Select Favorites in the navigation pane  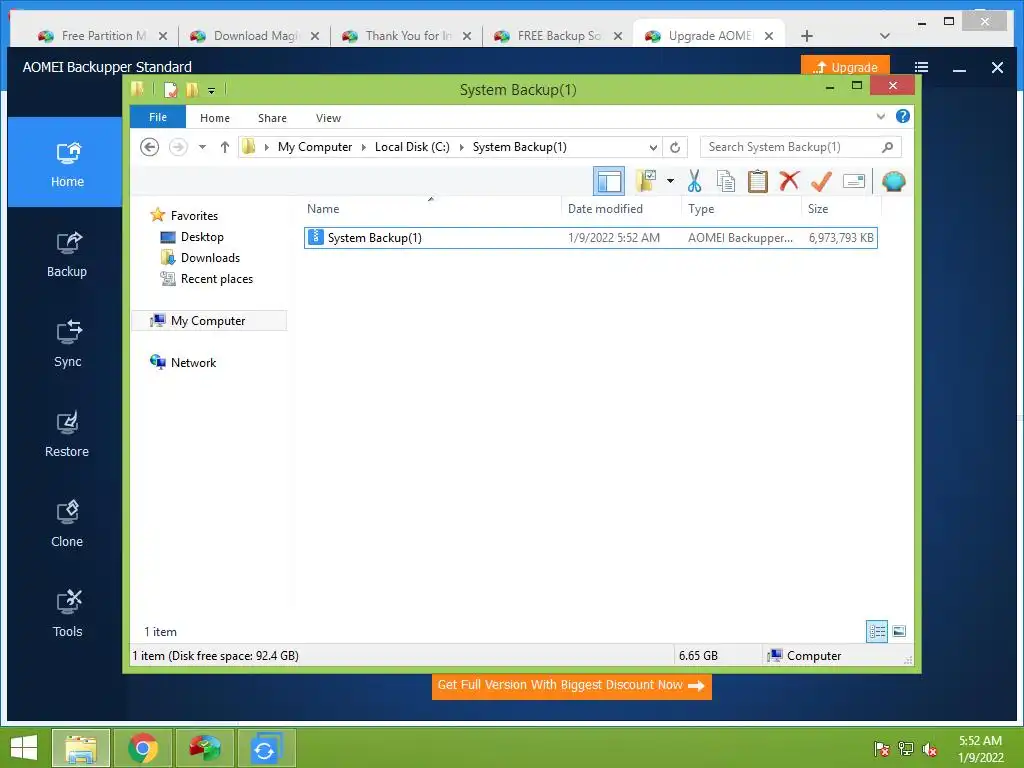[185, 216]
